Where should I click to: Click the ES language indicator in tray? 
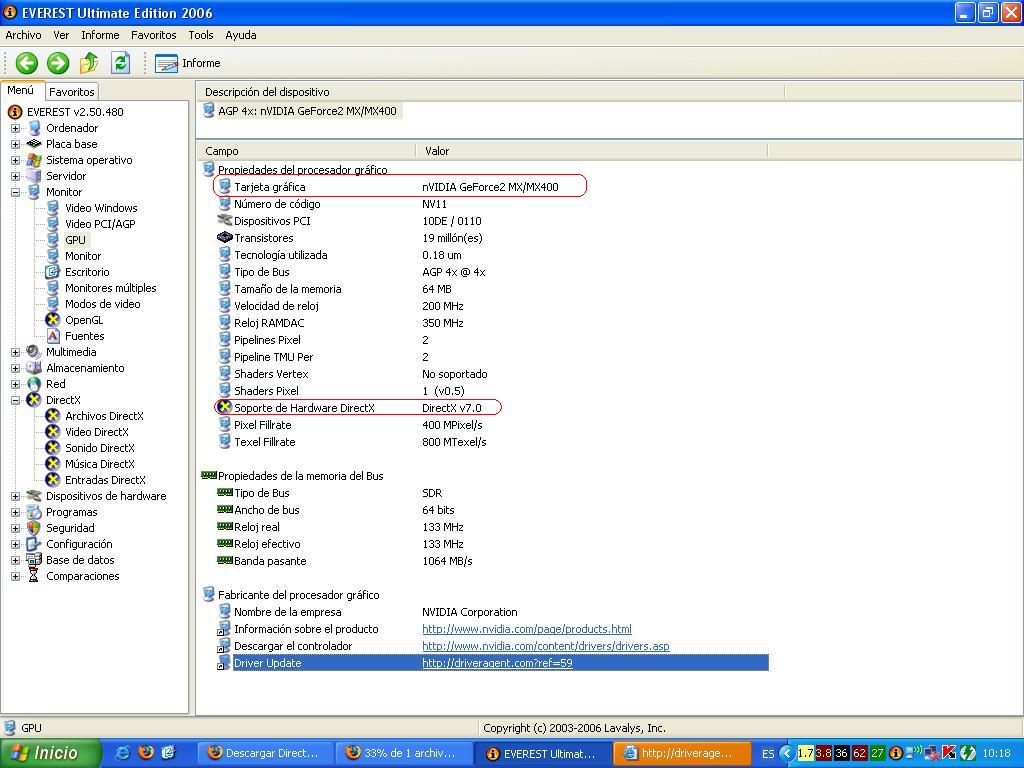coord(768,754)
